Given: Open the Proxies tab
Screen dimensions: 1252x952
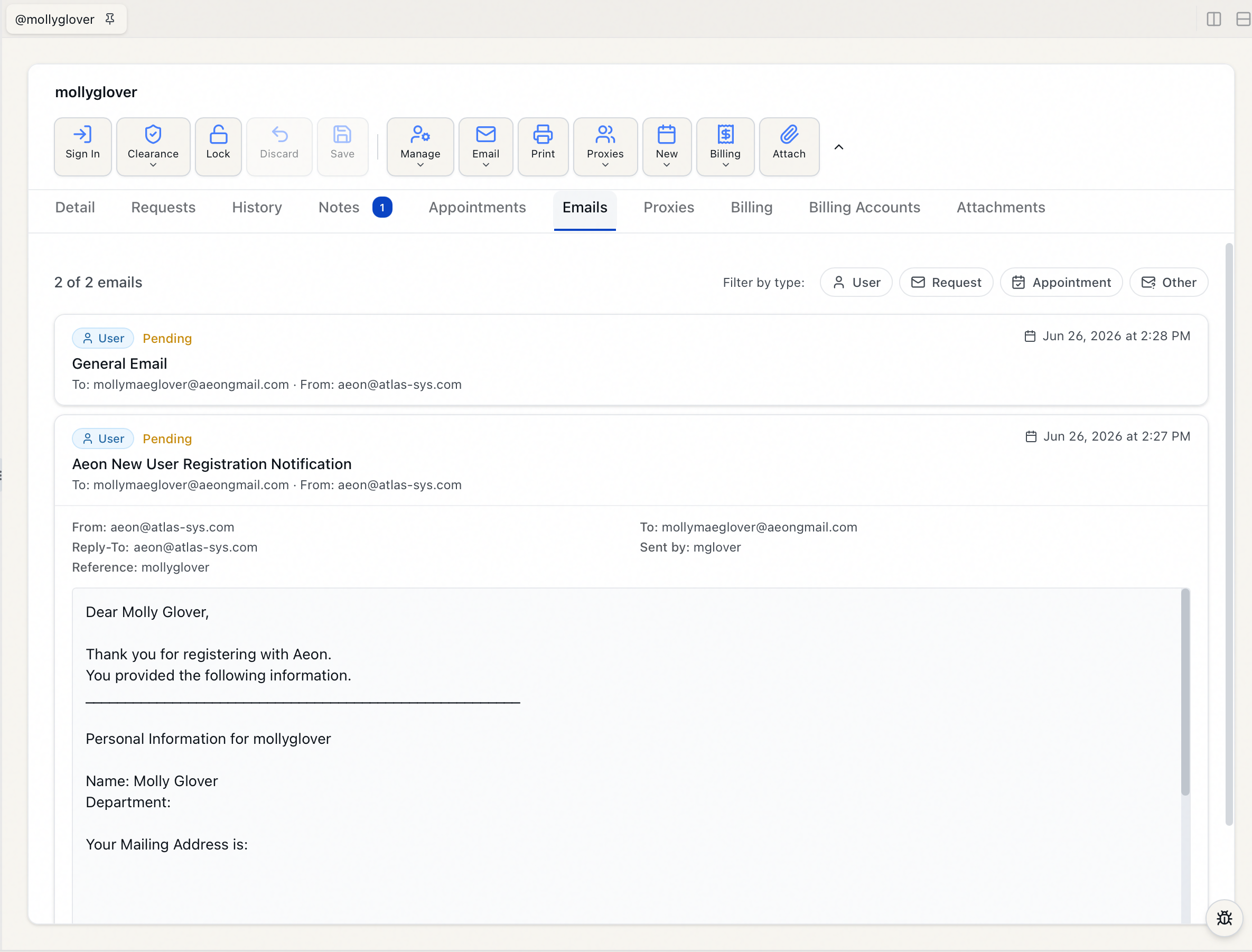Looking at the screenshot, I should click(x=668, y=208).
